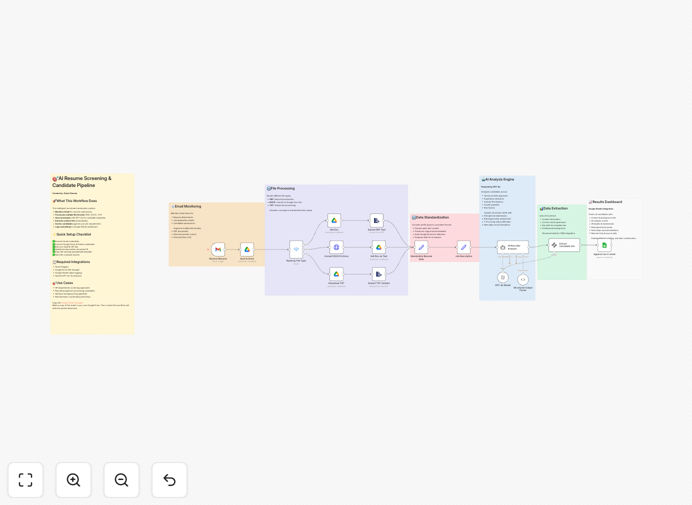Click the AI Analysis Engine note heading

click(x=498, y=180)
